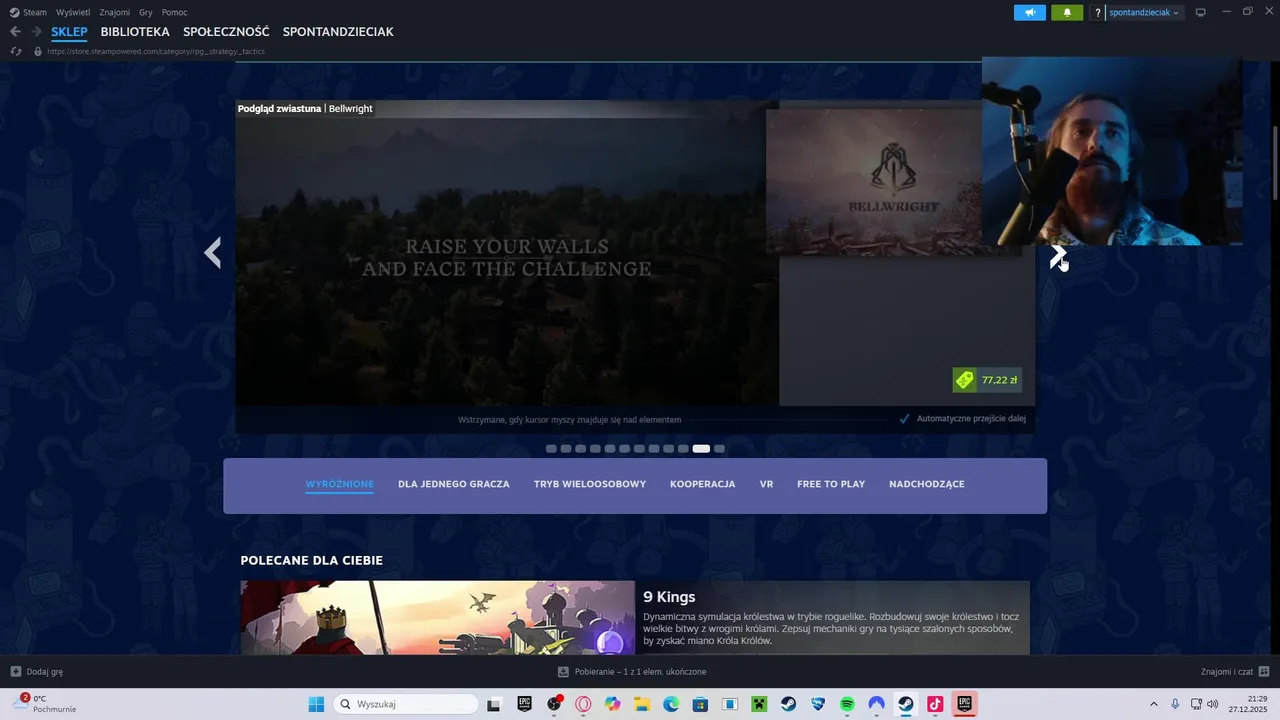The width and height of the screenshot is (1280, 720).
Task: Open the Windows Start button
Action: (316, 704)
